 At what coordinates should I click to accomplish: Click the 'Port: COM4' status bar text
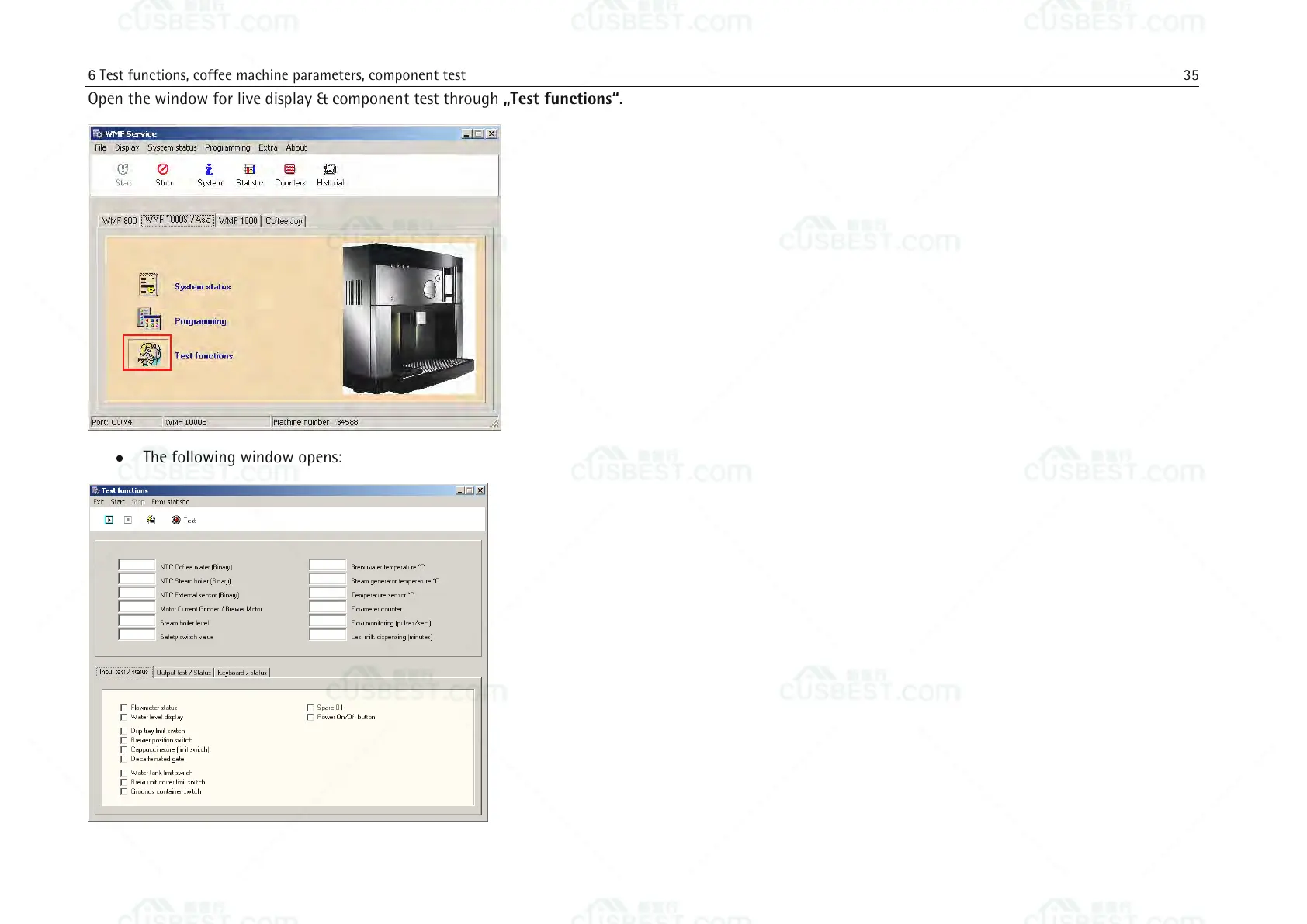click(x=112, y=422)
